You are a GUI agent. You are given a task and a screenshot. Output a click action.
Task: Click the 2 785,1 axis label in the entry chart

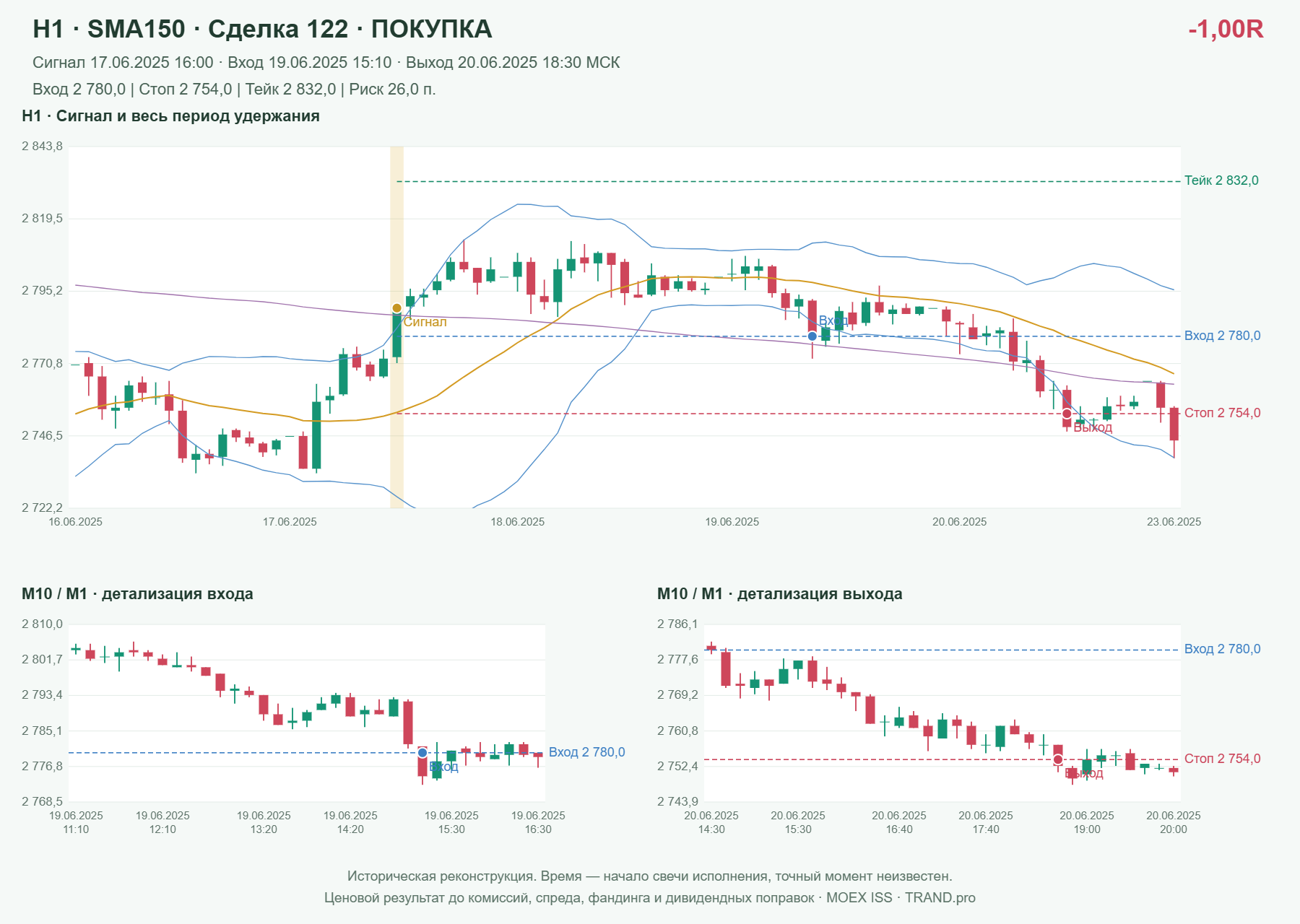point(42,731)
